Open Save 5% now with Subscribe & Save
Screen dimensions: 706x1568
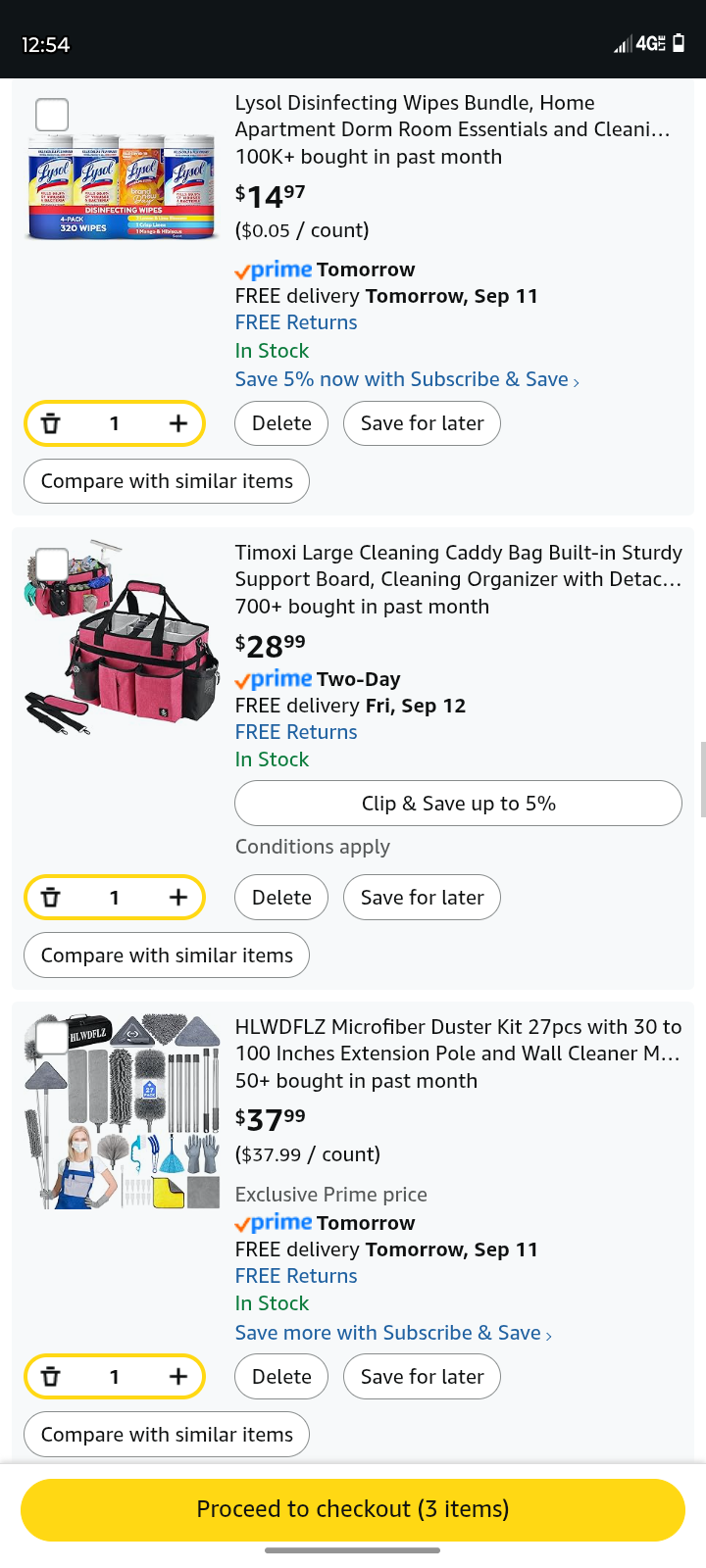coord(406,380)
